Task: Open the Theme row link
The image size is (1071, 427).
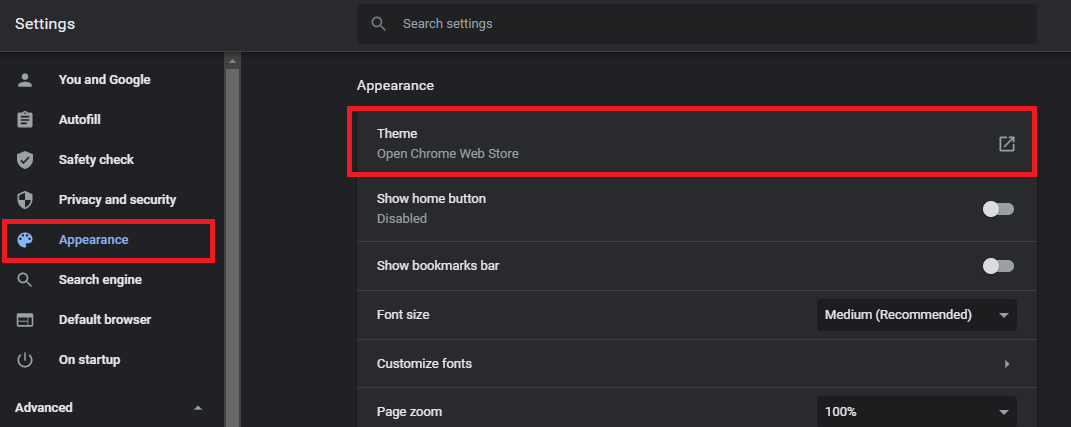Action: pos(696,143)
